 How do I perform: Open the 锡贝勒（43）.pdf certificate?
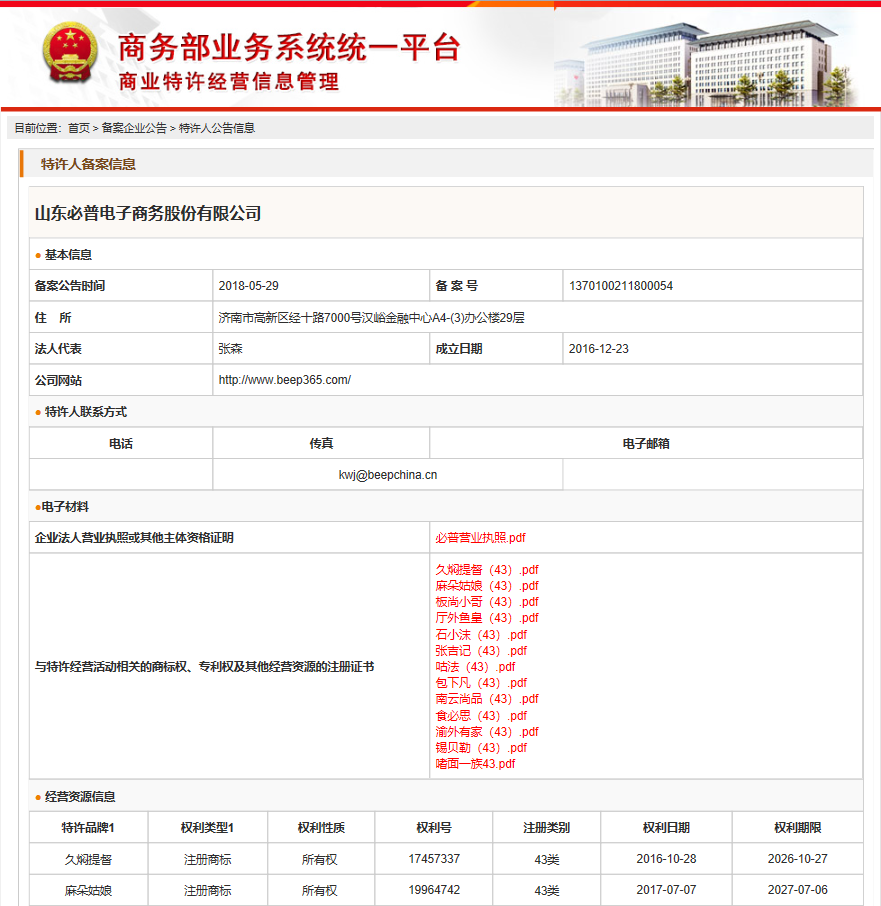pos(481,748)
